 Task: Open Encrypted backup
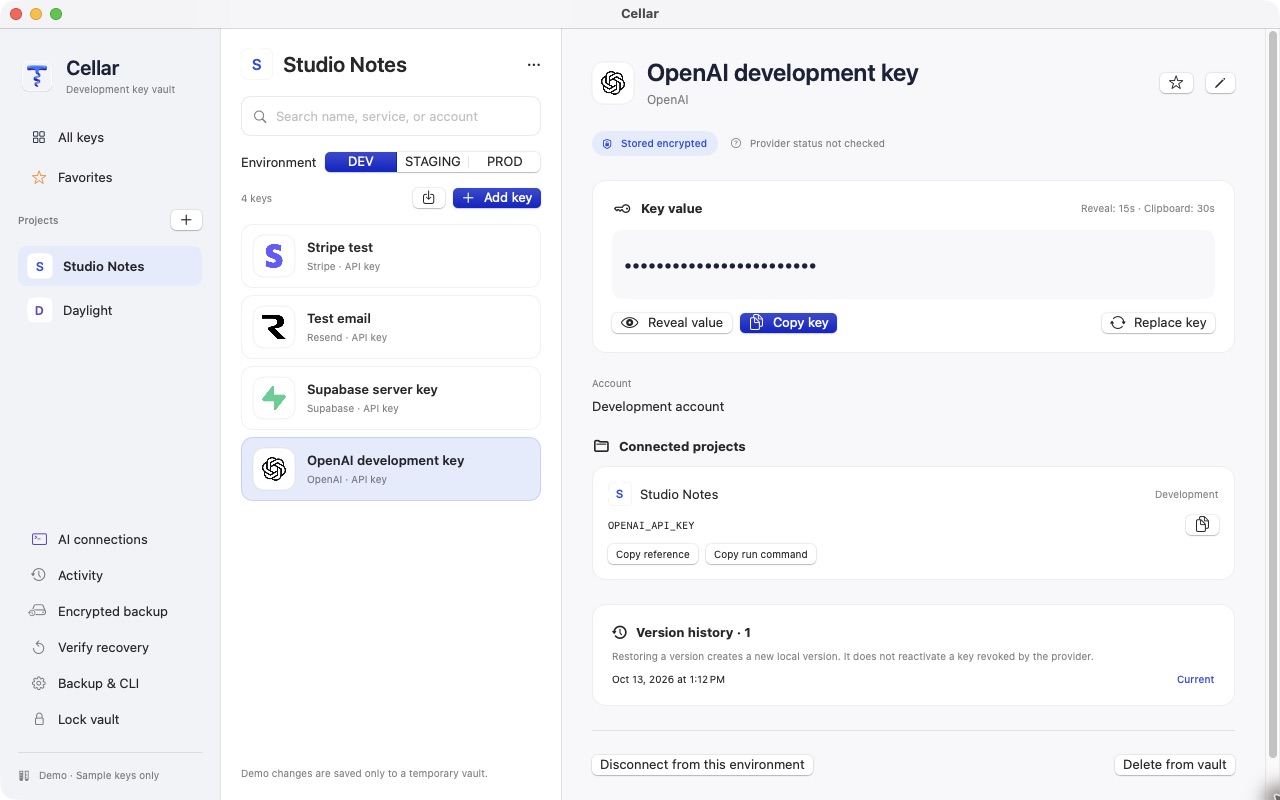(x=110, y=611)
